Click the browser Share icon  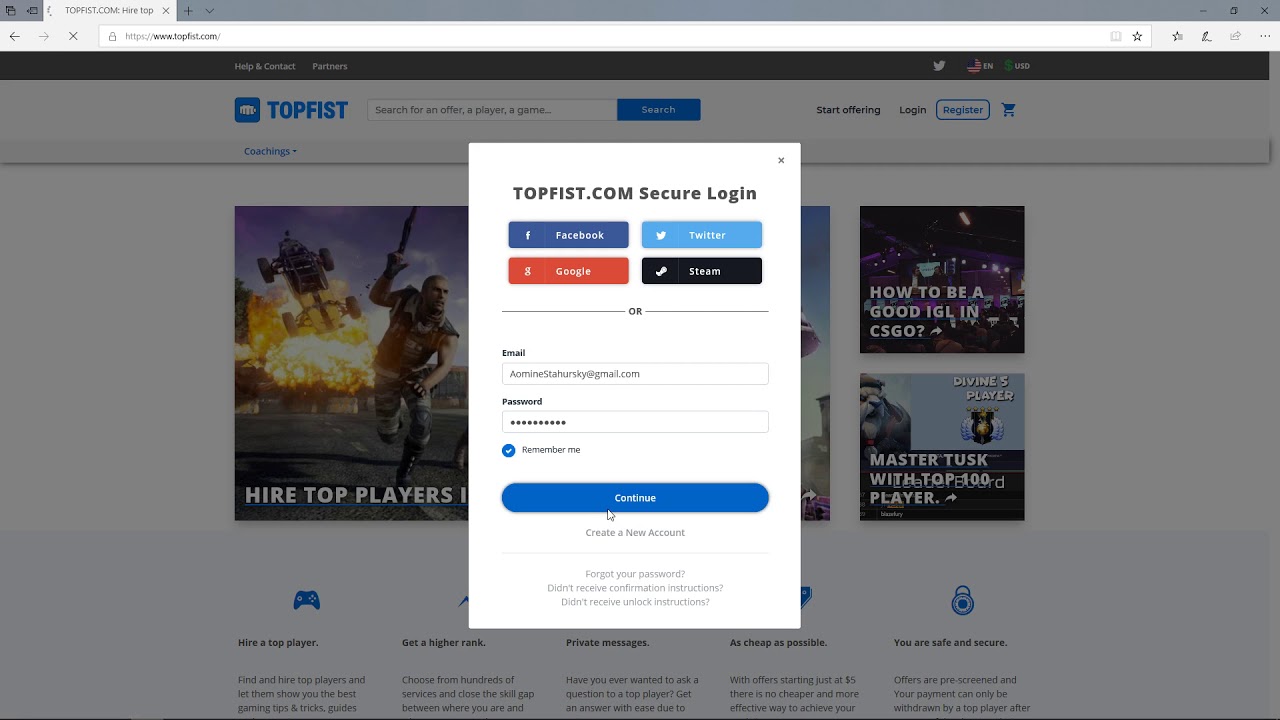coord(1235,36)
